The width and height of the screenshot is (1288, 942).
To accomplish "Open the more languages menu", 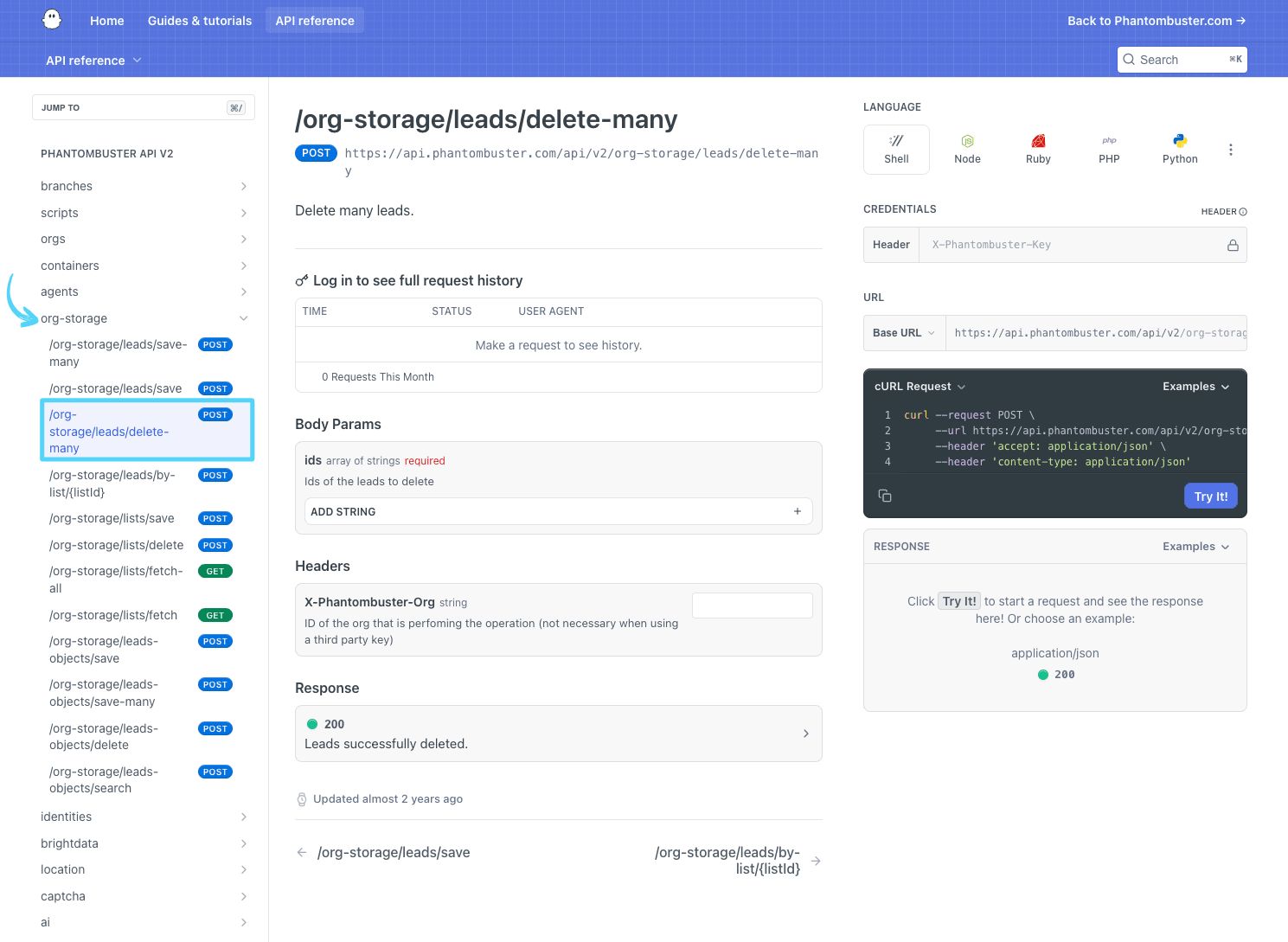I will 1231,149.
